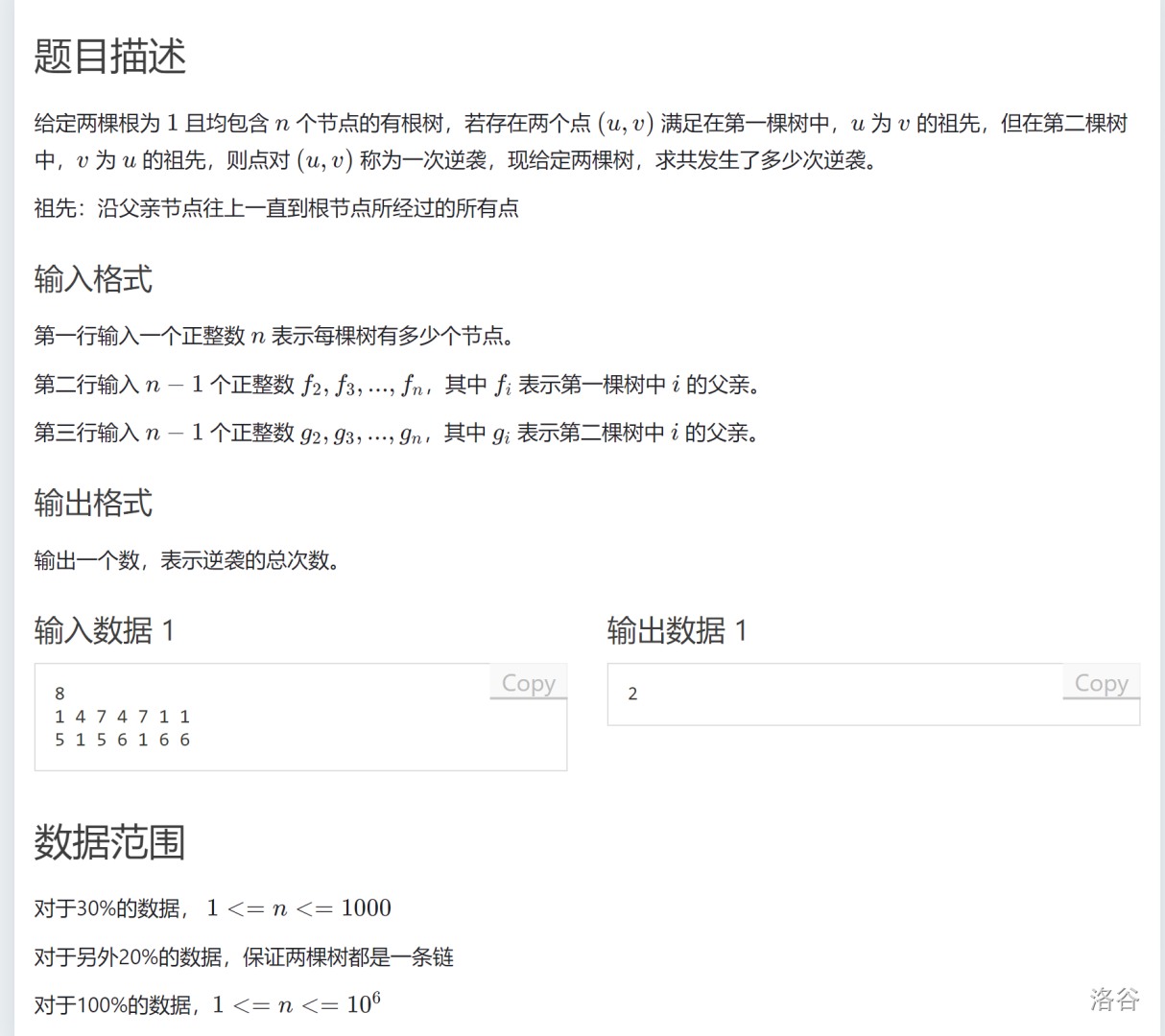Click the 输出格式 heading
Image resolution: width=1165 pixels, height=1036 pixels.
click(93, 503)
